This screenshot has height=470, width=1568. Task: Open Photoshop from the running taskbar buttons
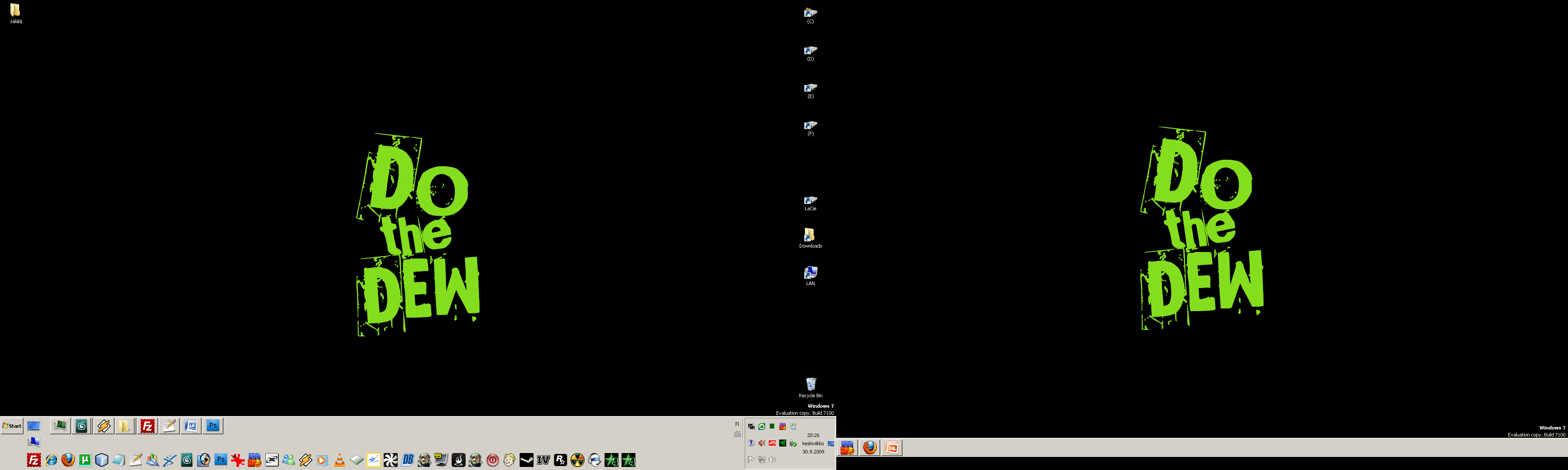coord(213,426)
